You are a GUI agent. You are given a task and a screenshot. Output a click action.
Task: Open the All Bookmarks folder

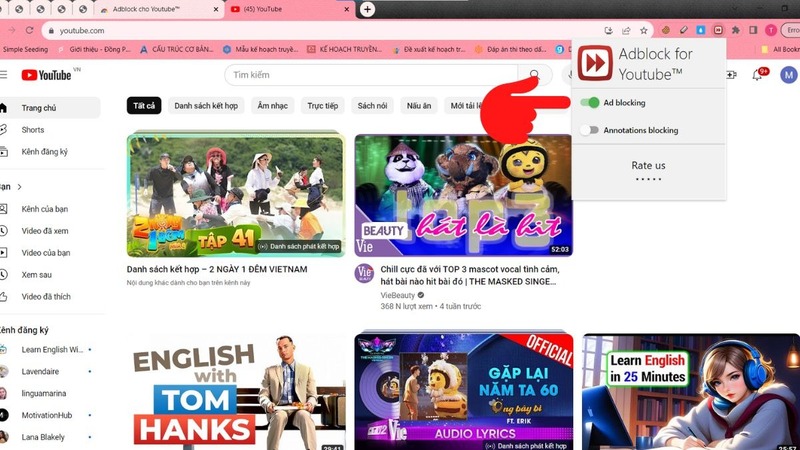[780, 49]
